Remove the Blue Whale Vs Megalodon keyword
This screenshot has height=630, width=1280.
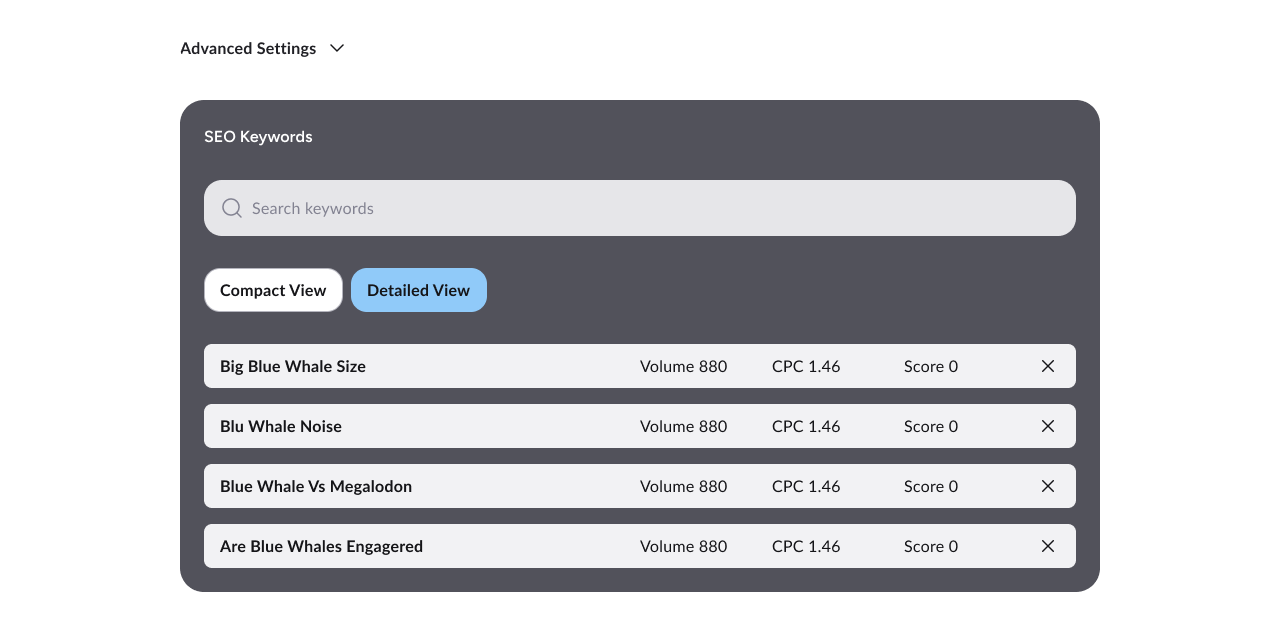[1047, 486]
